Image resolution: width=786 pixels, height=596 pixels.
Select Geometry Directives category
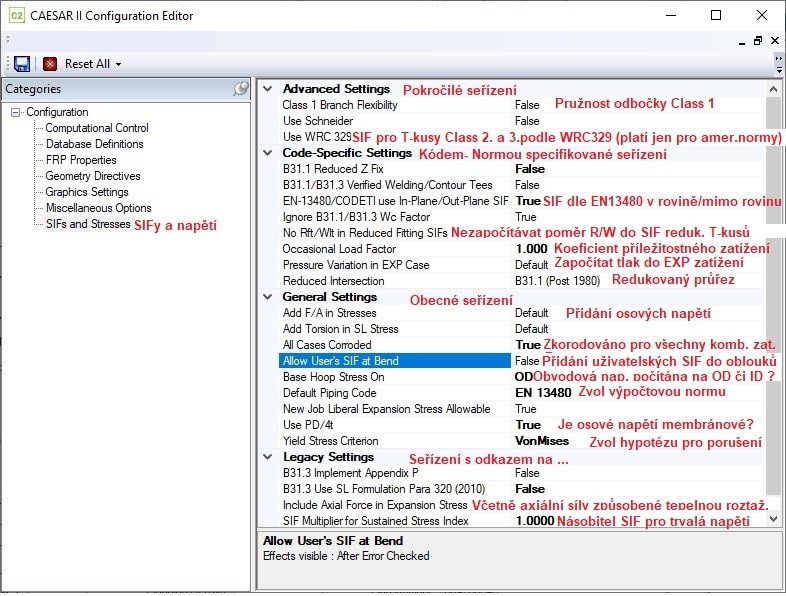click(x=93, y=176)
